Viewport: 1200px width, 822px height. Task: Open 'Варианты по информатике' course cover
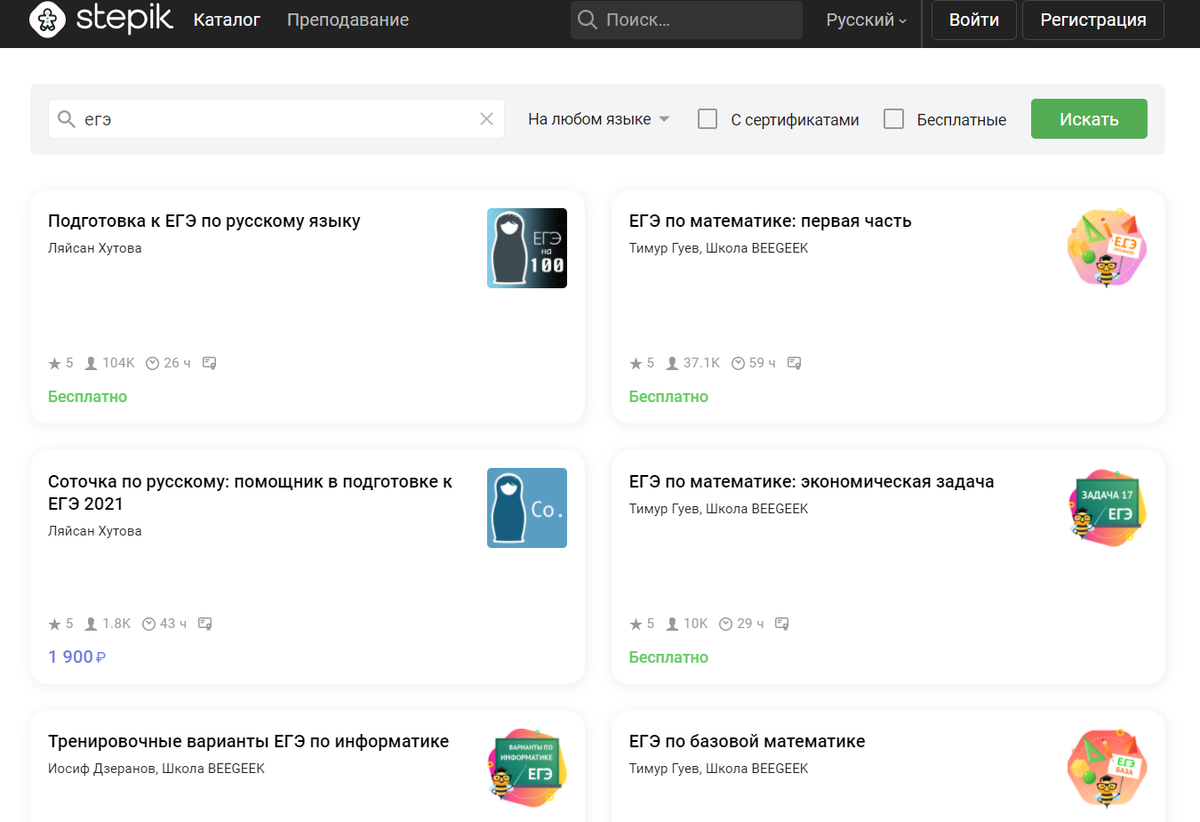point(527,769)
